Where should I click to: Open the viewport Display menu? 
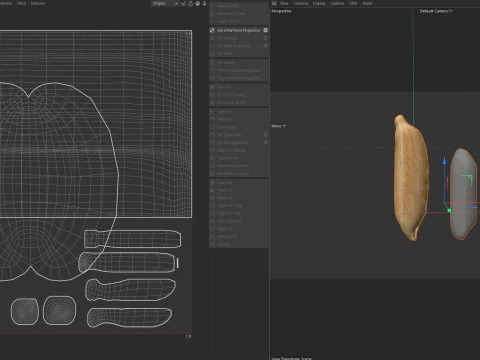tap(319, 3)
